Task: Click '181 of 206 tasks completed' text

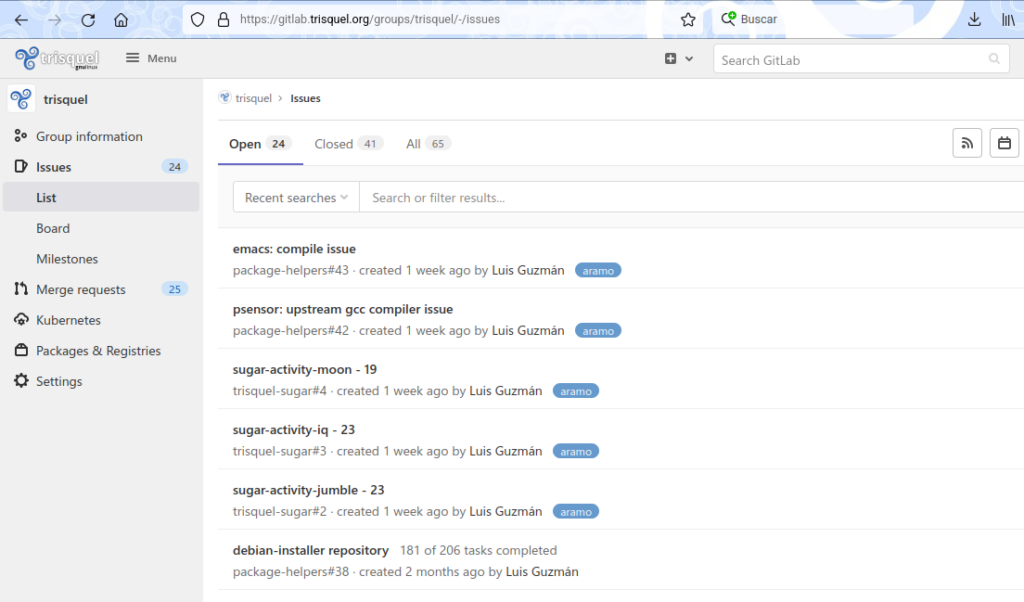Action: 478,550
